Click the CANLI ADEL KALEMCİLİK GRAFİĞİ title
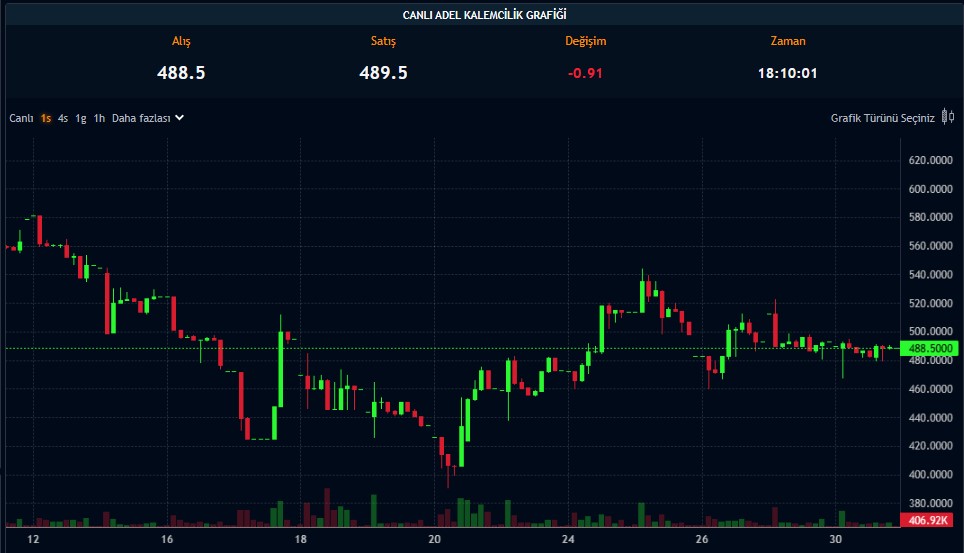Image resolution: width=964 pixels, height=553 pixels. click(482, 14)
